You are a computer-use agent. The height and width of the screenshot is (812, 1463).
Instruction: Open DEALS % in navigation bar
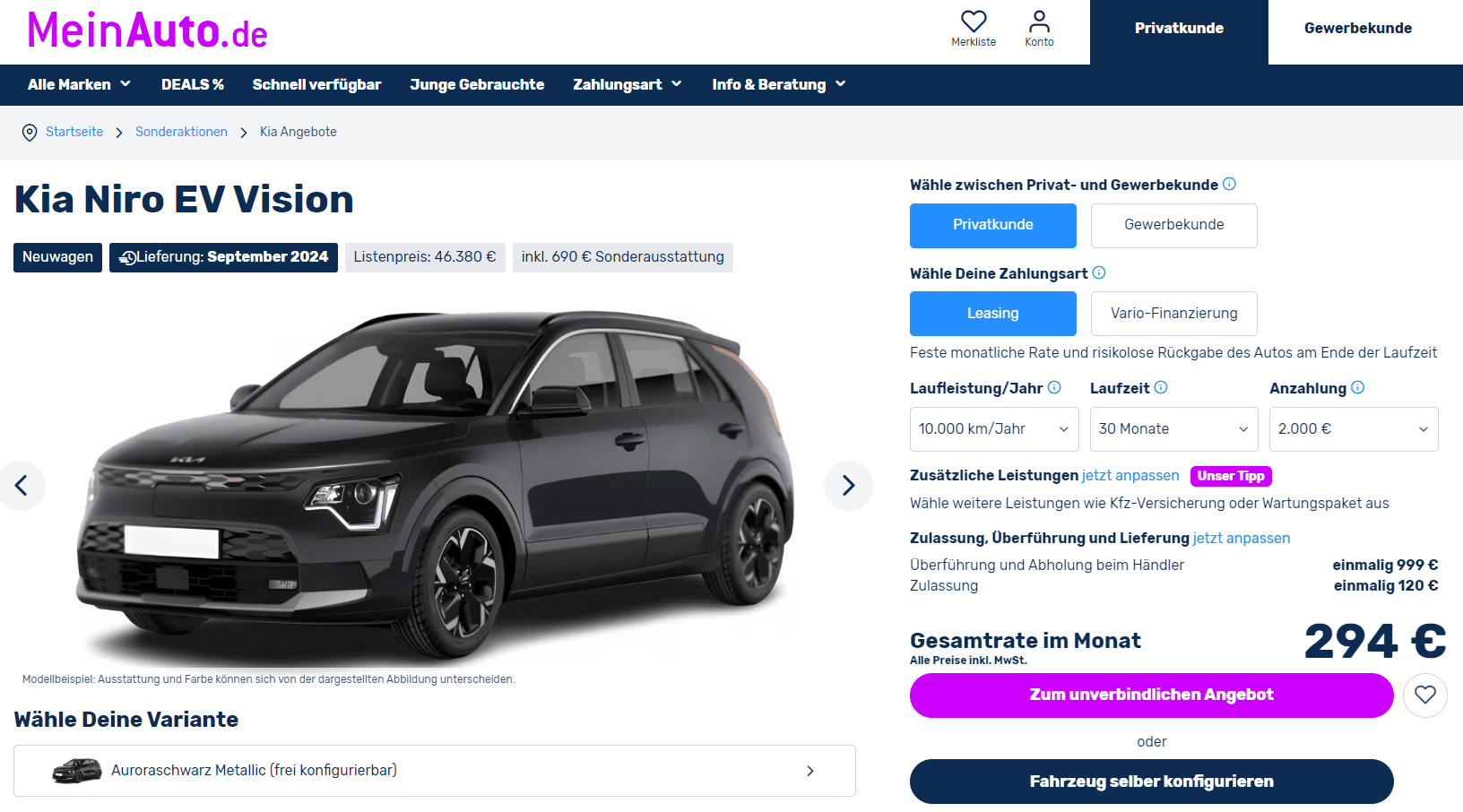pyautogui.click(x=193, y=84)
